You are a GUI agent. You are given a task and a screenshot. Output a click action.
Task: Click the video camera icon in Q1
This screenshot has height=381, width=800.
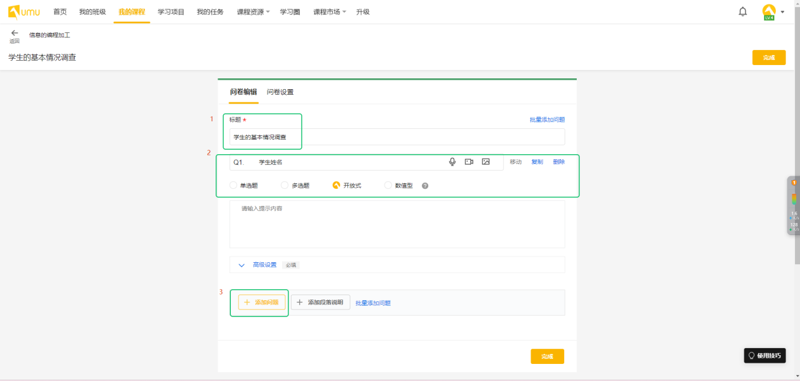click(469, 162)
